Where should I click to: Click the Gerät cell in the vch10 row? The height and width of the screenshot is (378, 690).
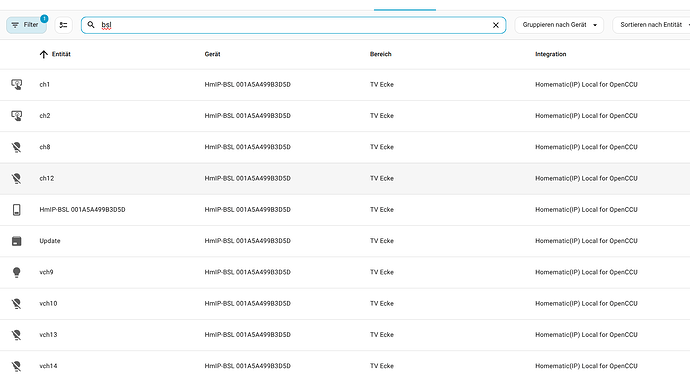[247, 303]
